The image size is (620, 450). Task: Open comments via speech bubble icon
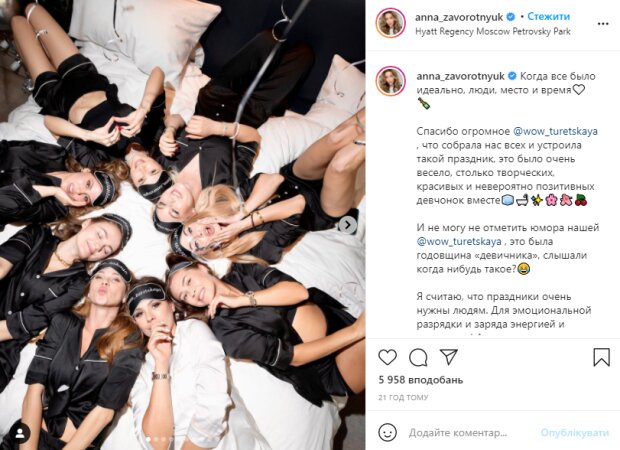click(418, 357)
